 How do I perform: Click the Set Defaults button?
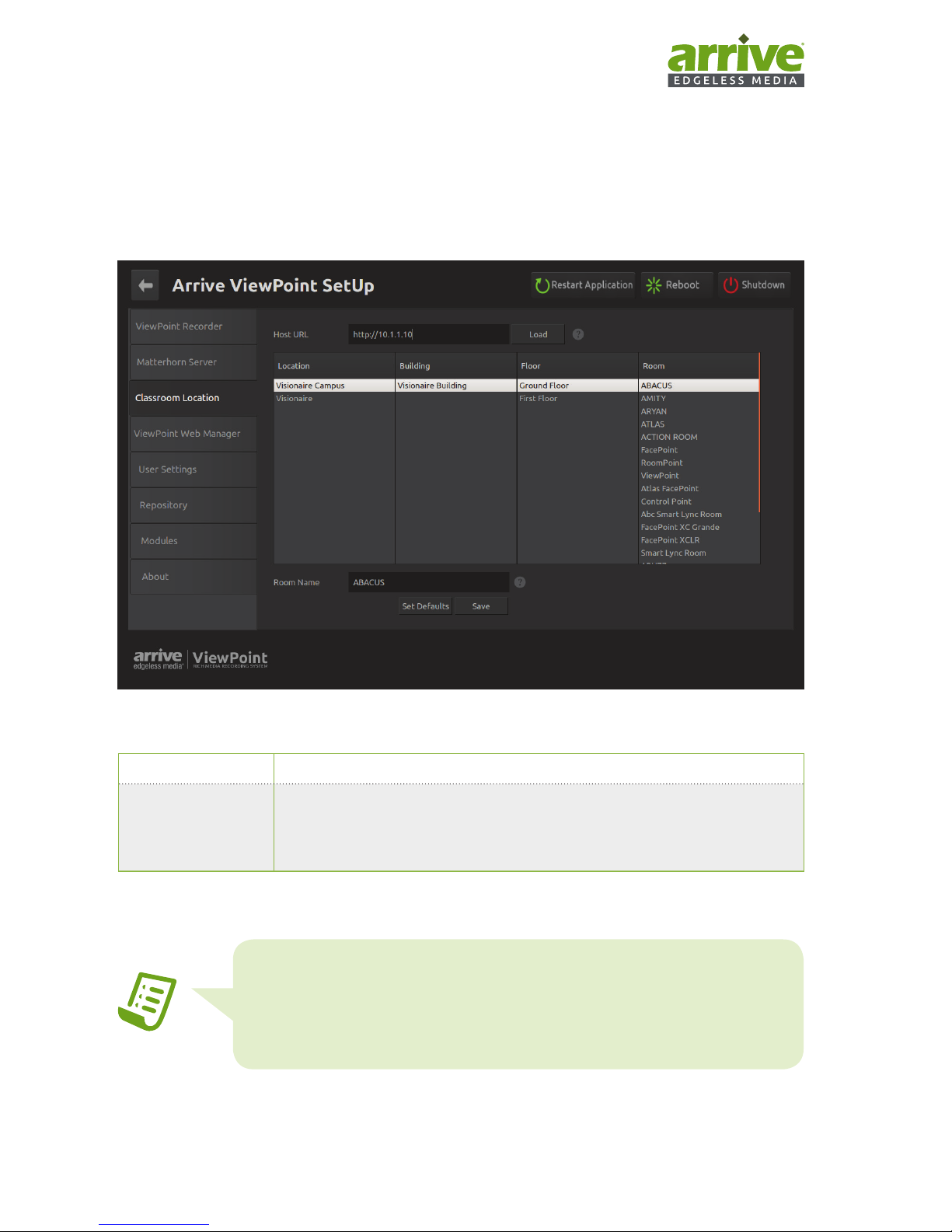(x=425, y=606)
